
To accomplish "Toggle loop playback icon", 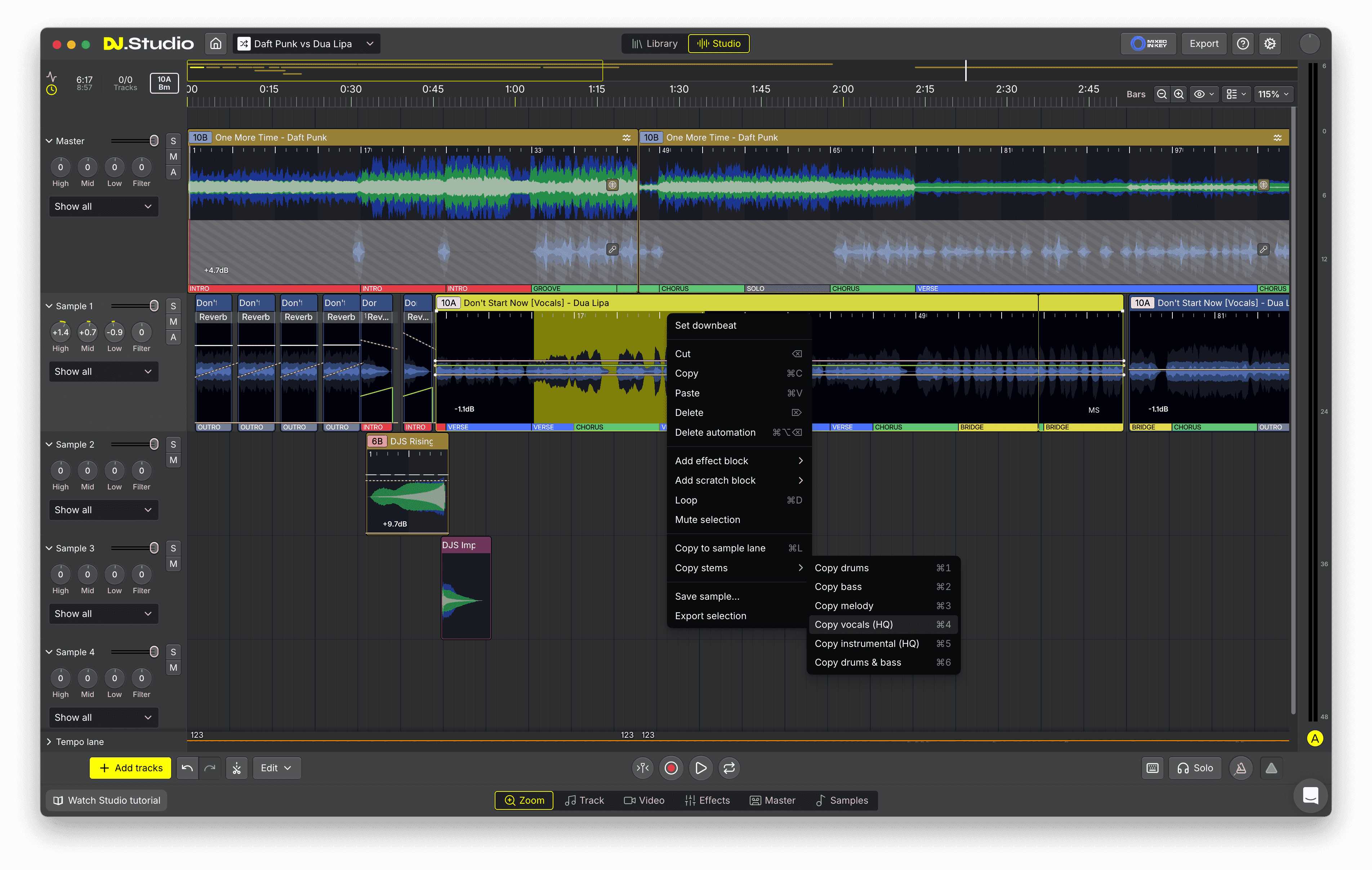I will (x=729, y=768).
